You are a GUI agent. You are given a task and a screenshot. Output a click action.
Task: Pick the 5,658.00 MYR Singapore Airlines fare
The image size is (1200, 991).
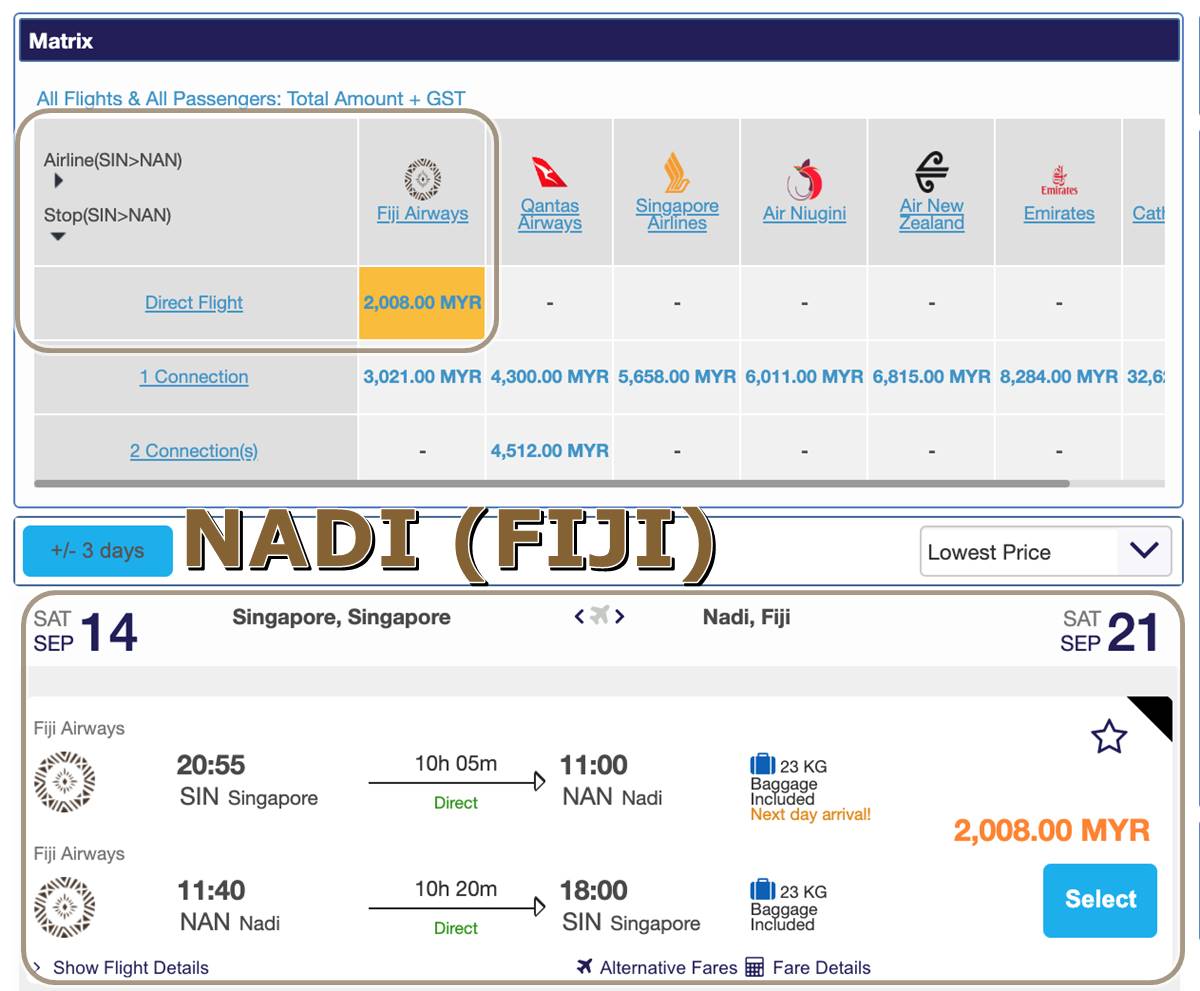coord(677,376)
